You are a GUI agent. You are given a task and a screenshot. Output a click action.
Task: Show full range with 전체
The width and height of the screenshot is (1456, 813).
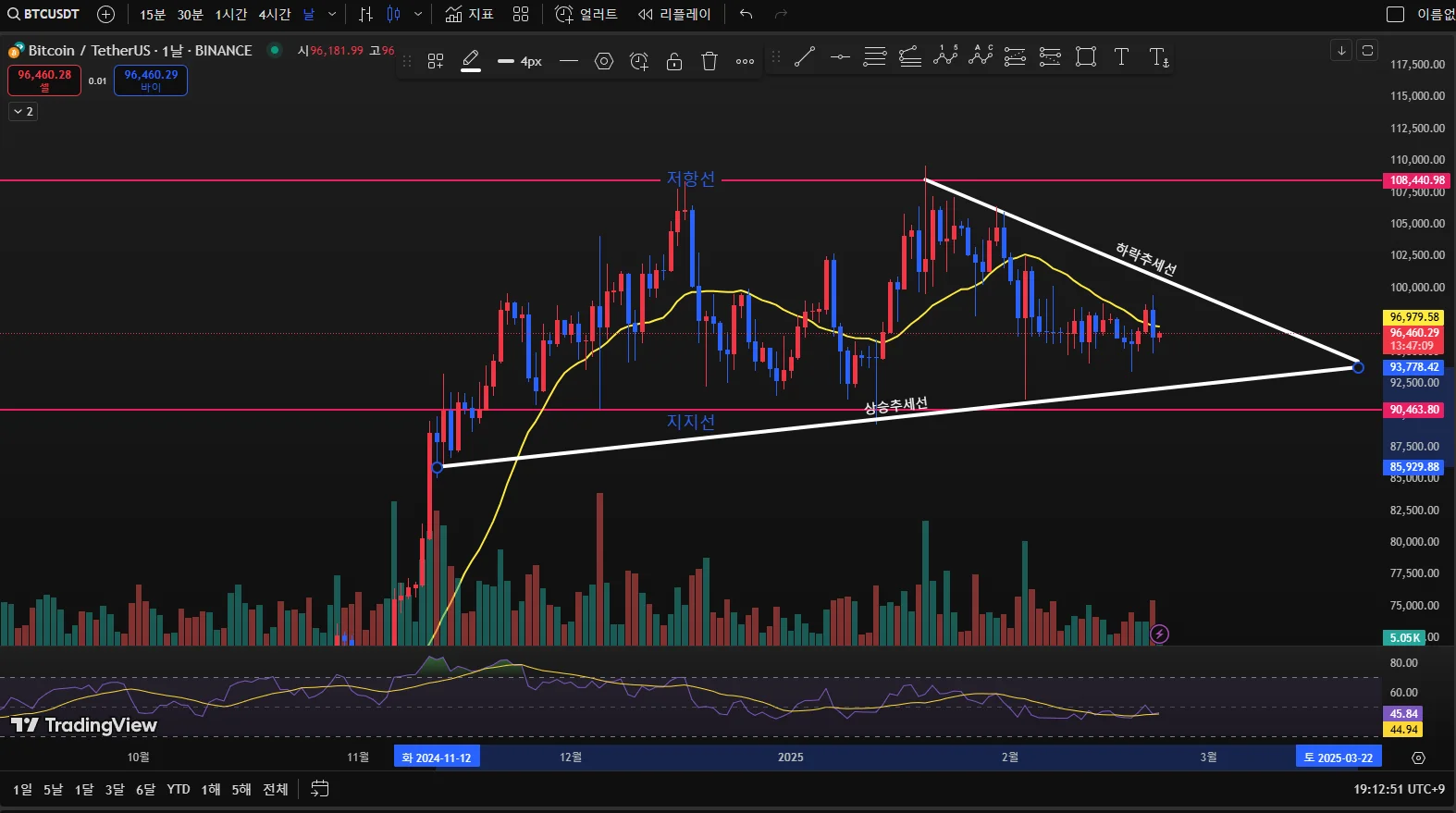[276, 789]
